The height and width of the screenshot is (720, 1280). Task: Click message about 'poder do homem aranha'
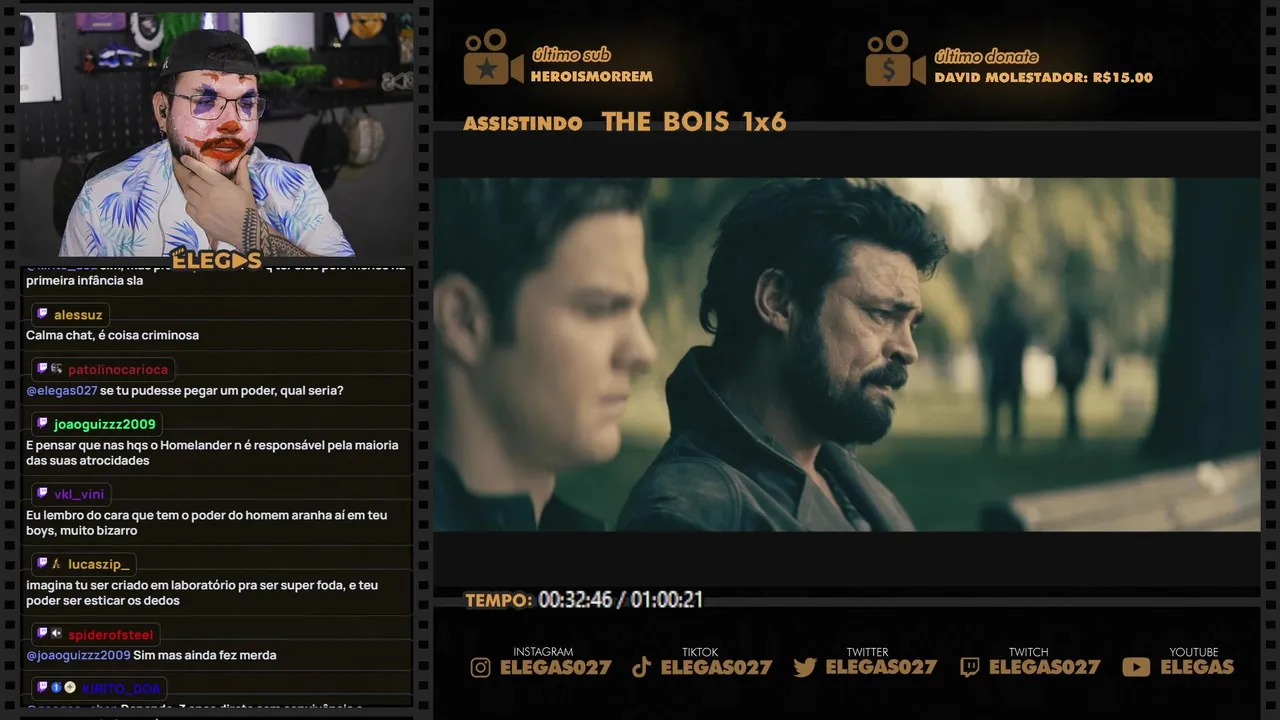(207, 523)
